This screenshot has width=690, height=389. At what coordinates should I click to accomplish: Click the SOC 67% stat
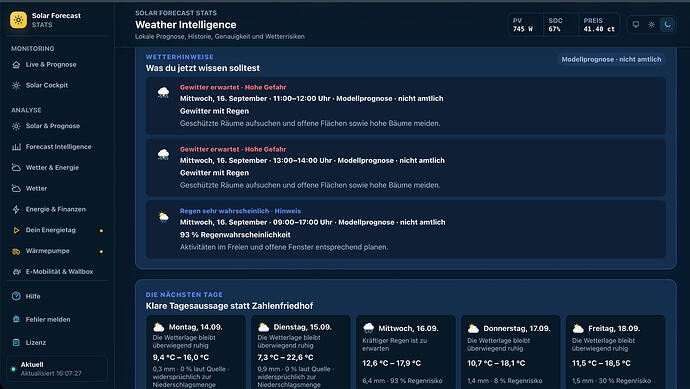click(x=561, y=25)
